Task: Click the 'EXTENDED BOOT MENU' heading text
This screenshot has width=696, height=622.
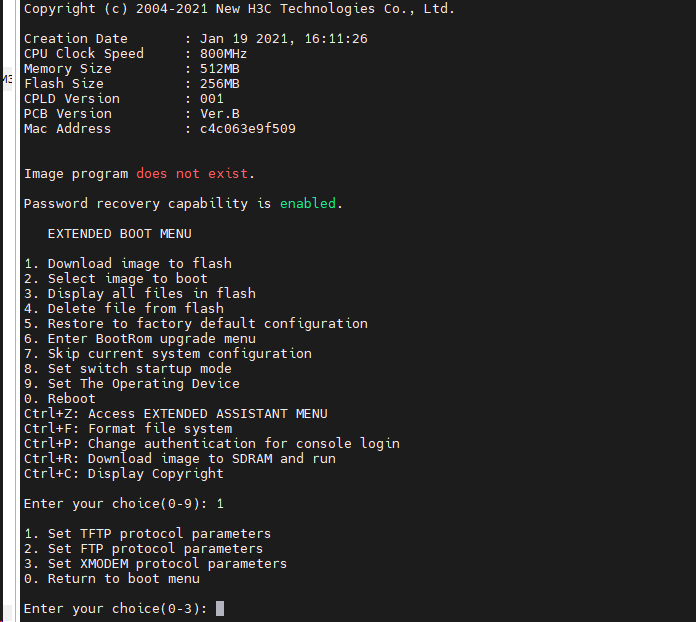Action: click(119, 233)
